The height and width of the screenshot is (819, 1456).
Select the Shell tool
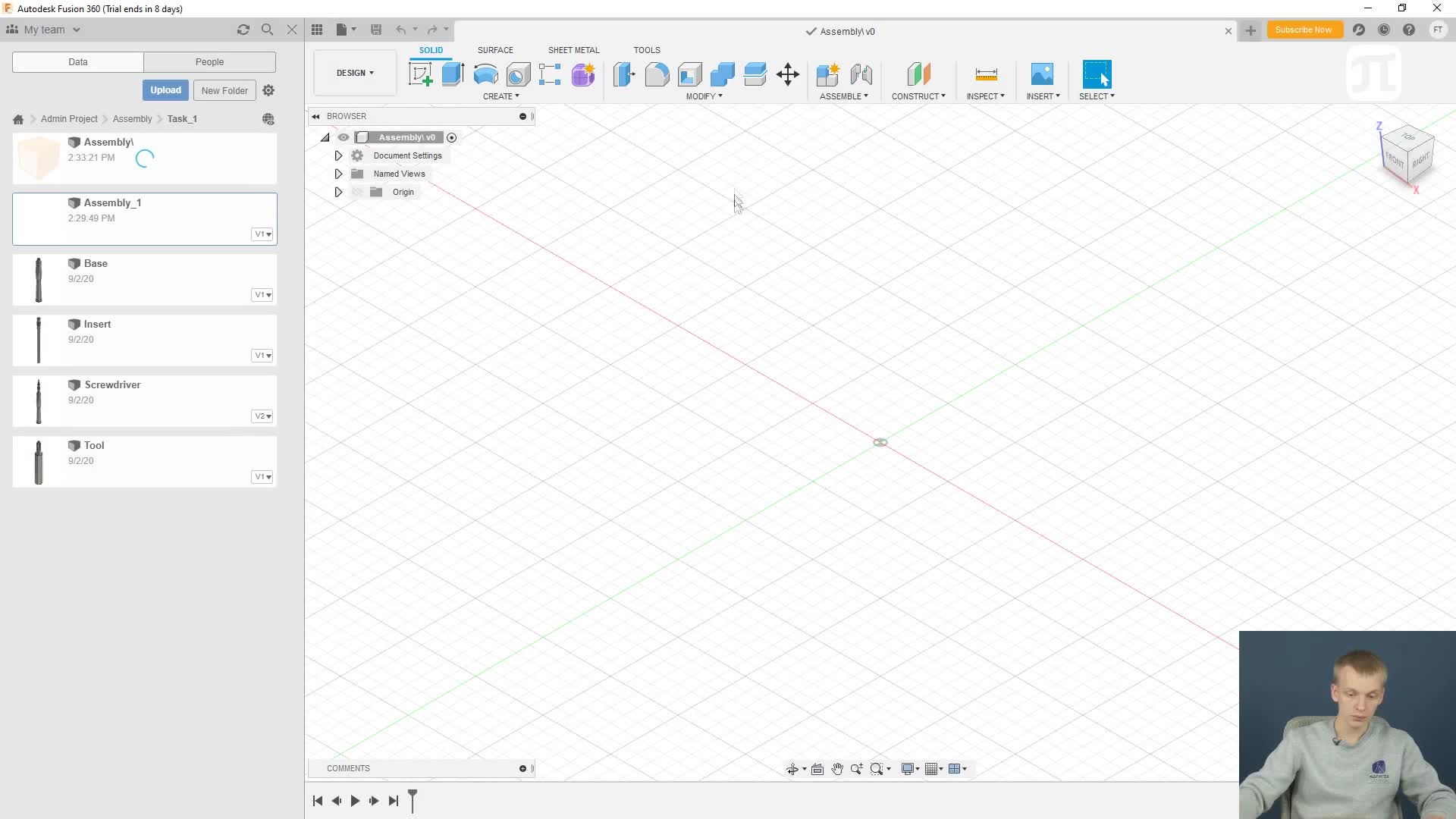click(690, 74)
